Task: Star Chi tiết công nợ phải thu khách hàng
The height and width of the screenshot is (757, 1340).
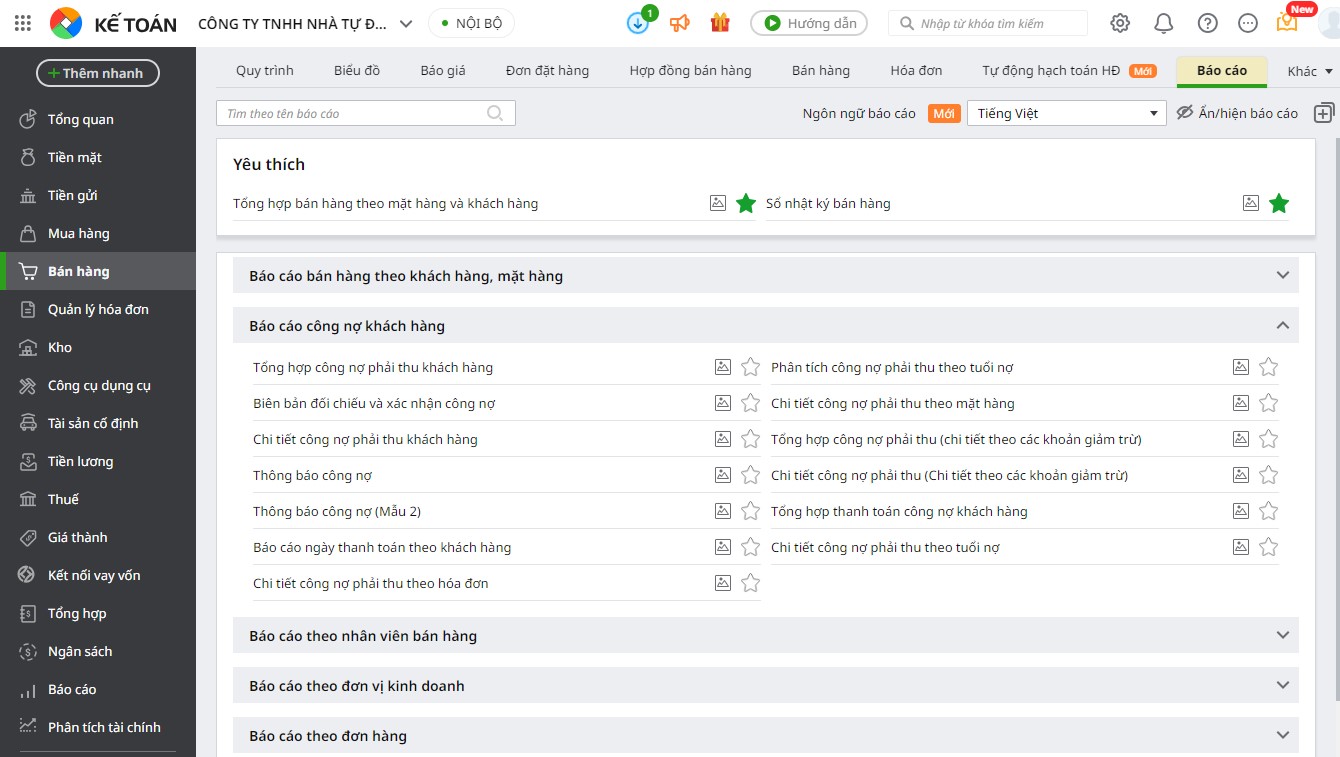Action: pos(751,439)
